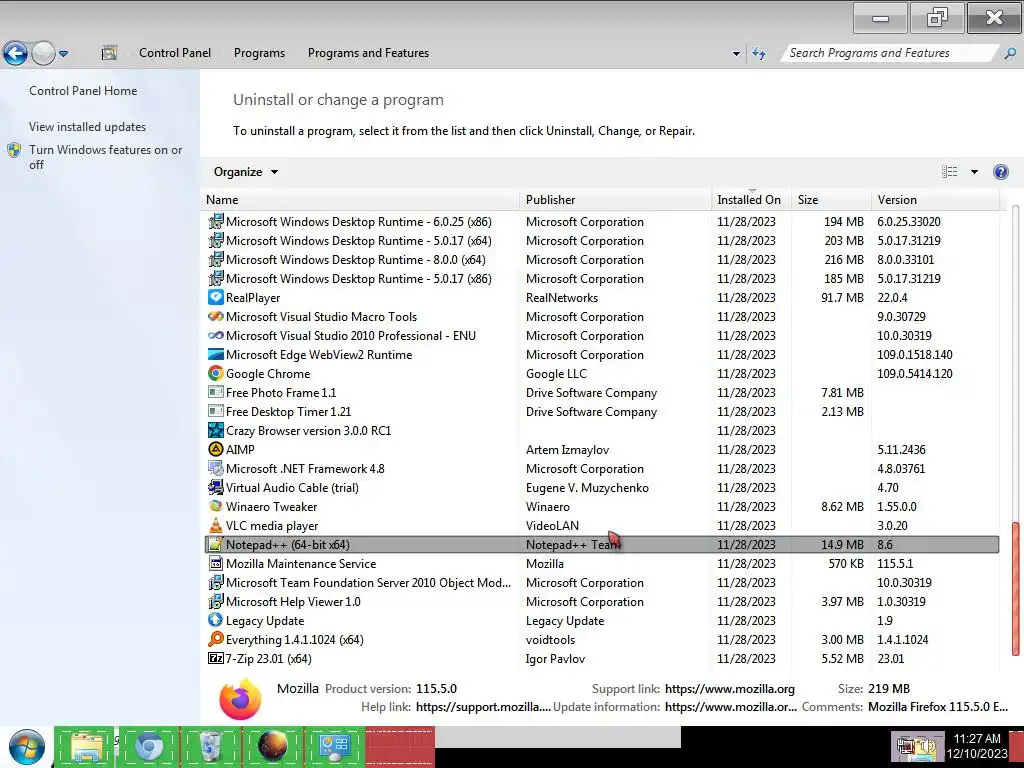Open File Explorer from the taskbar
Image resolution: width=1024 pixels, height=768 pixels.
86,747
